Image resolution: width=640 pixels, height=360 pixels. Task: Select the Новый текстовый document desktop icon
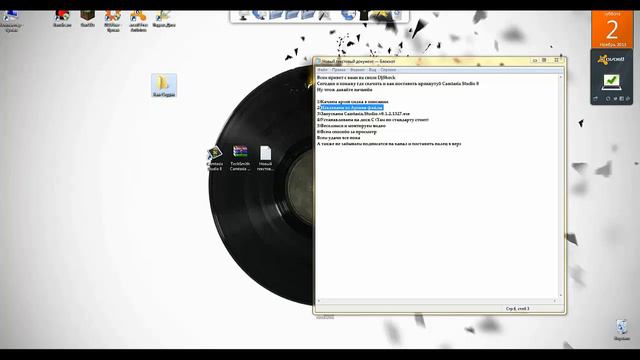point(265,158)
